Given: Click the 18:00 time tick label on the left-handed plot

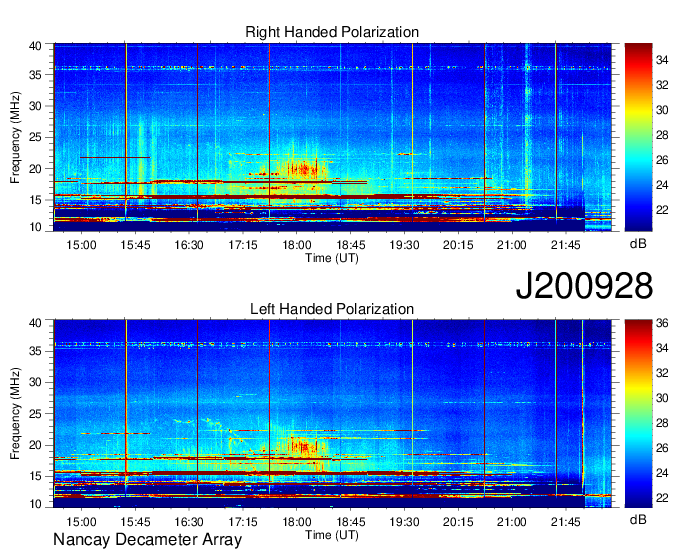Looking at the screenshot, I should tap(297, 522).
